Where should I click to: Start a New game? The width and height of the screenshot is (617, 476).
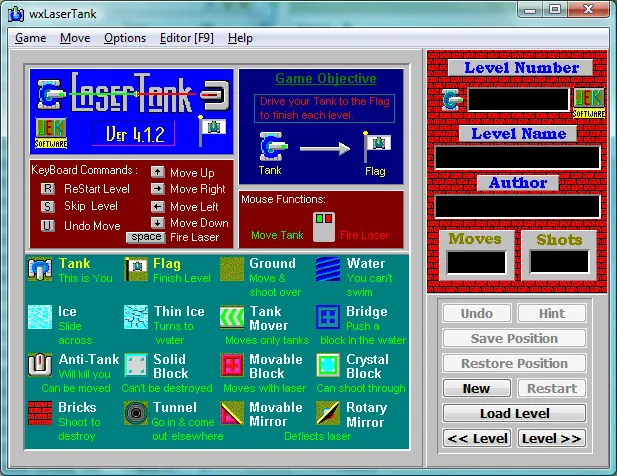click(477, 388)
